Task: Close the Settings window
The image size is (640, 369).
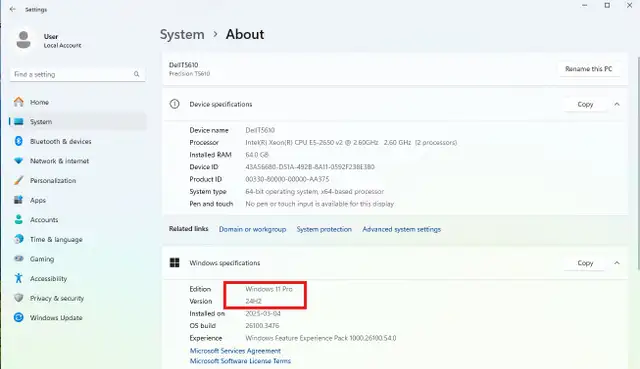Action: [629, 6]
